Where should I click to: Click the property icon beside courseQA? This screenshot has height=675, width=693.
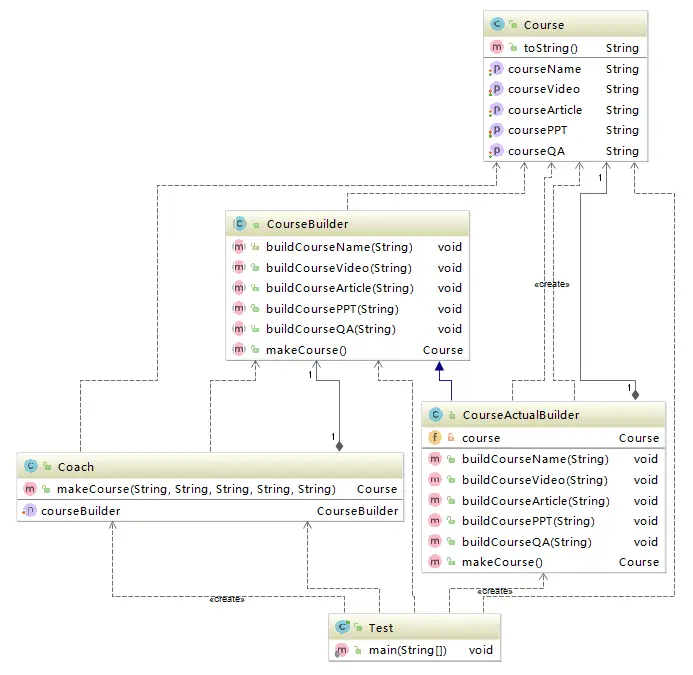tap(496, 151)
